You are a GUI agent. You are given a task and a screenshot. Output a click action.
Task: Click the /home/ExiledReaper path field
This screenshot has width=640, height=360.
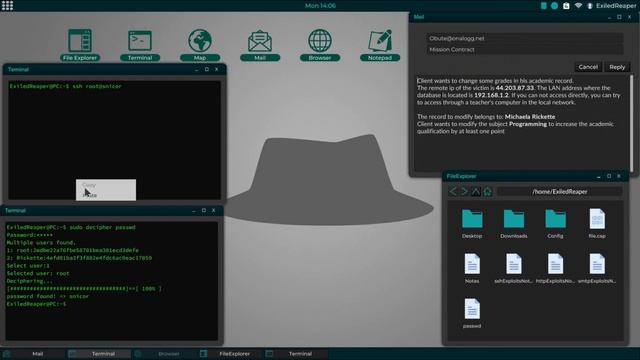click(x=560, y=191)
